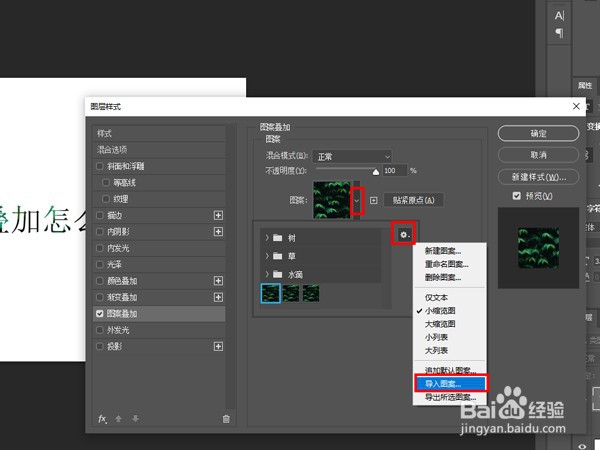This screenshot has width=600, height=450.
Task: Enable the 斜面和浮雕 checkbox
Action: 100,166
